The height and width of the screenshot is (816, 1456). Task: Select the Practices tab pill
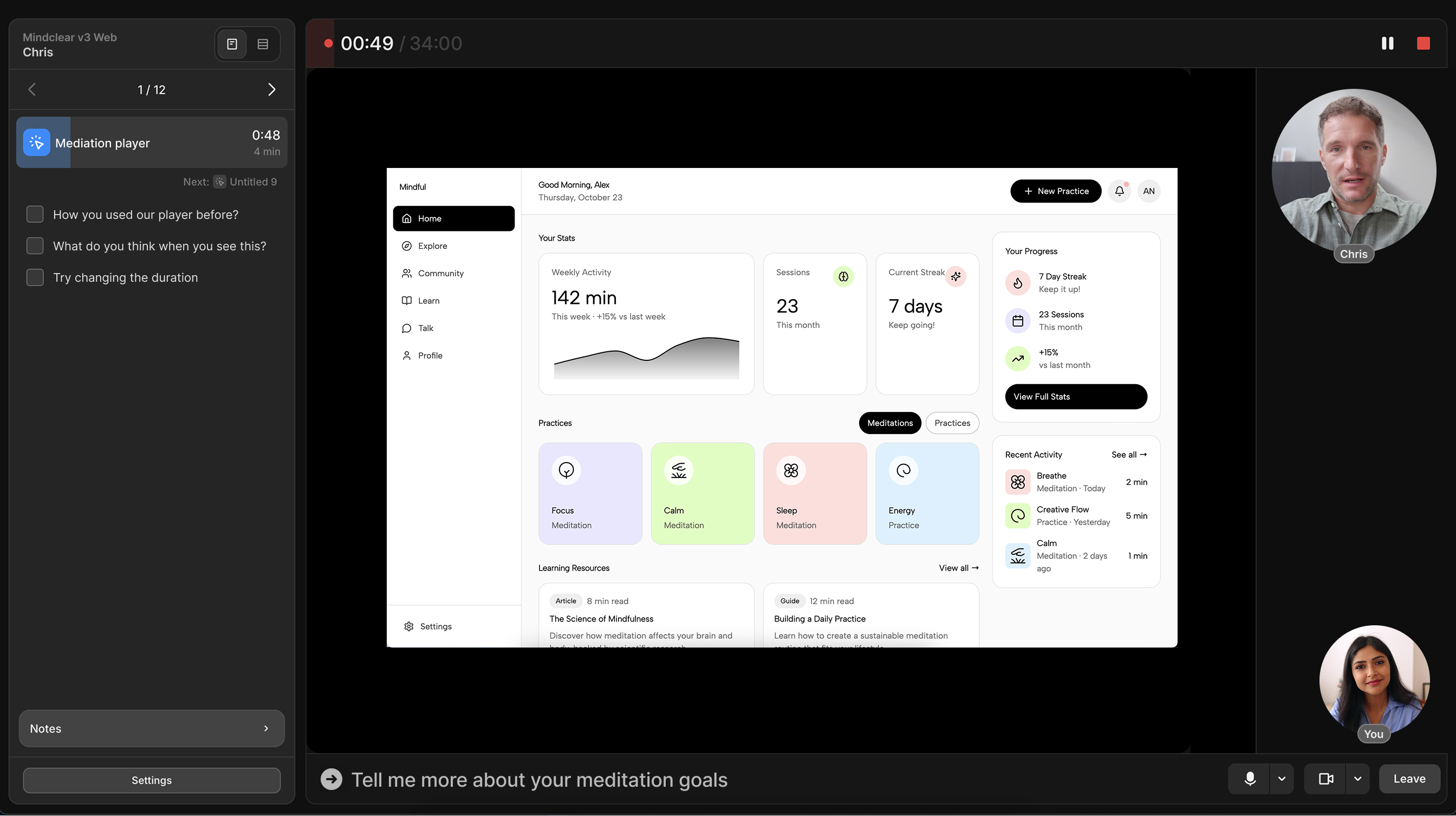(x=952, y=423)
